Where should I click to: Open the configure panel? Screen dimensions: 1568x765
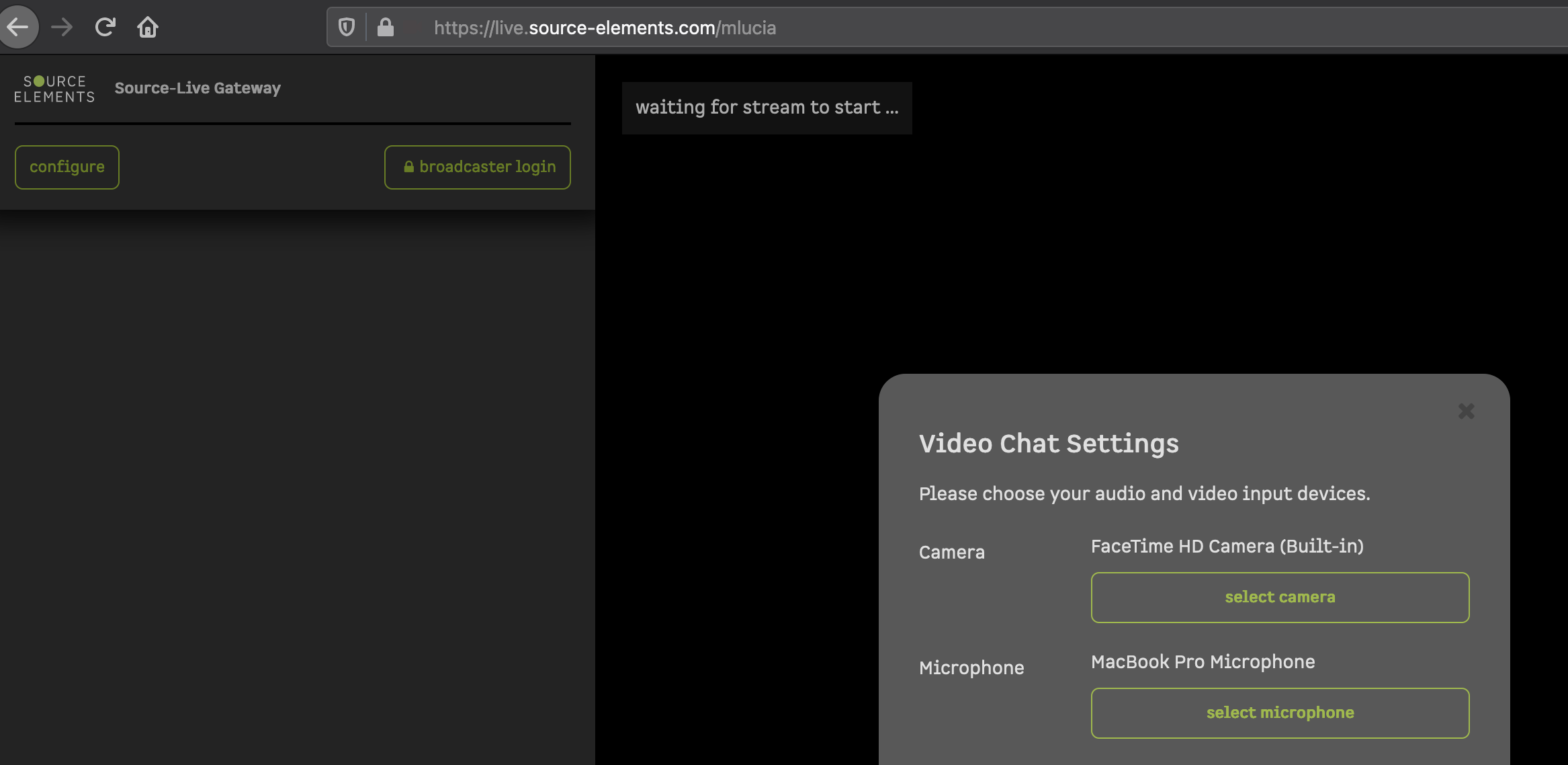click(67, 167)
